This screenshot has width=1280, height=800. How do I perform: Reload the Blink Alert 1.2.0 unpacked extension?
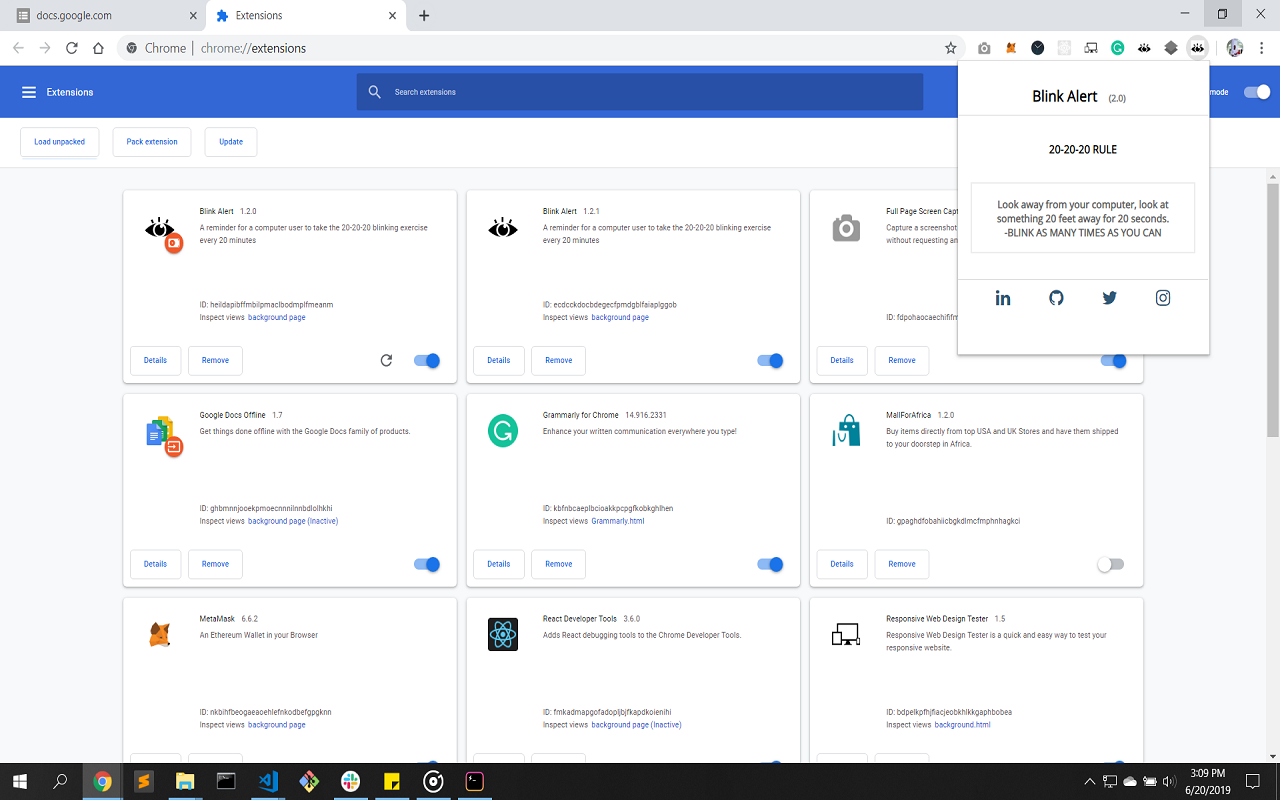(386, 360)
